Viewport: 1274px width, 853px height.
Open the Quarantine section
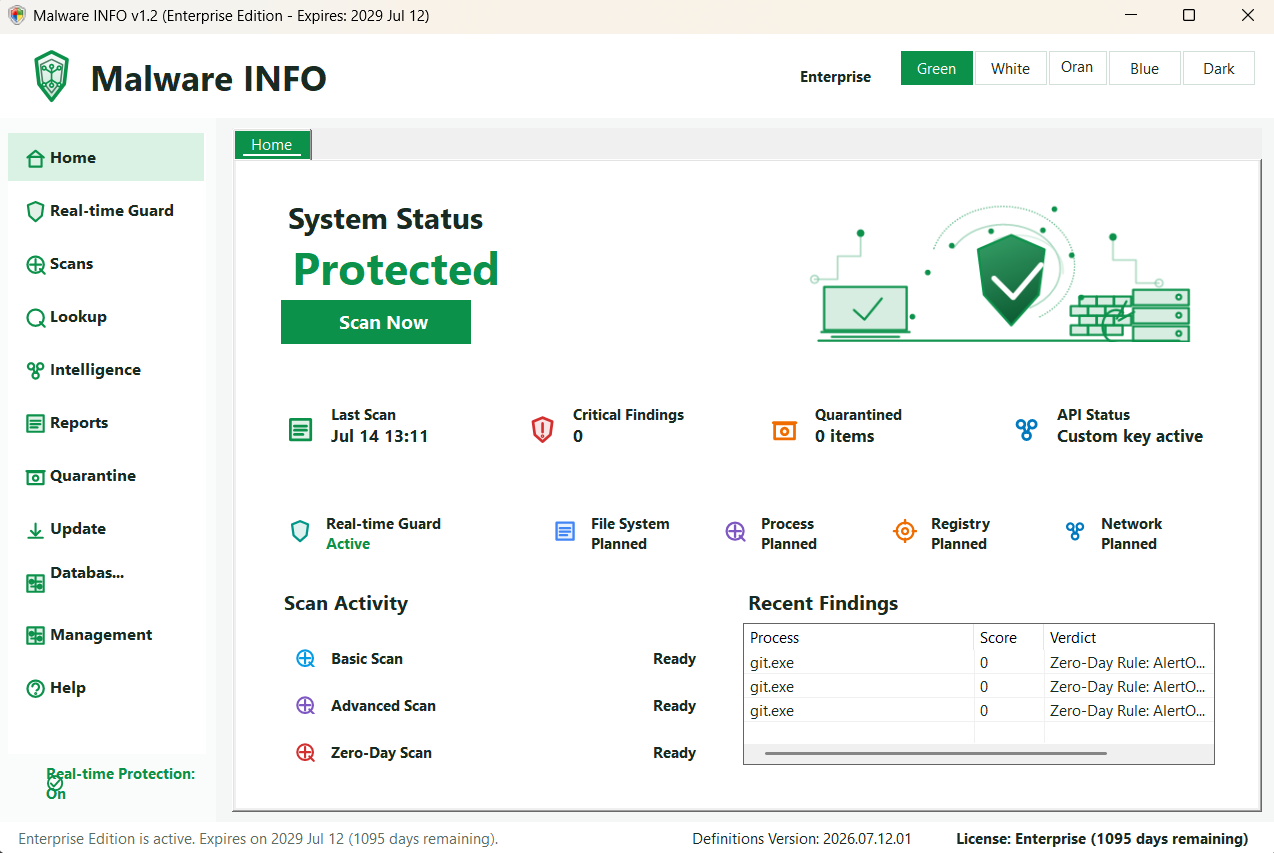point(106,476)
